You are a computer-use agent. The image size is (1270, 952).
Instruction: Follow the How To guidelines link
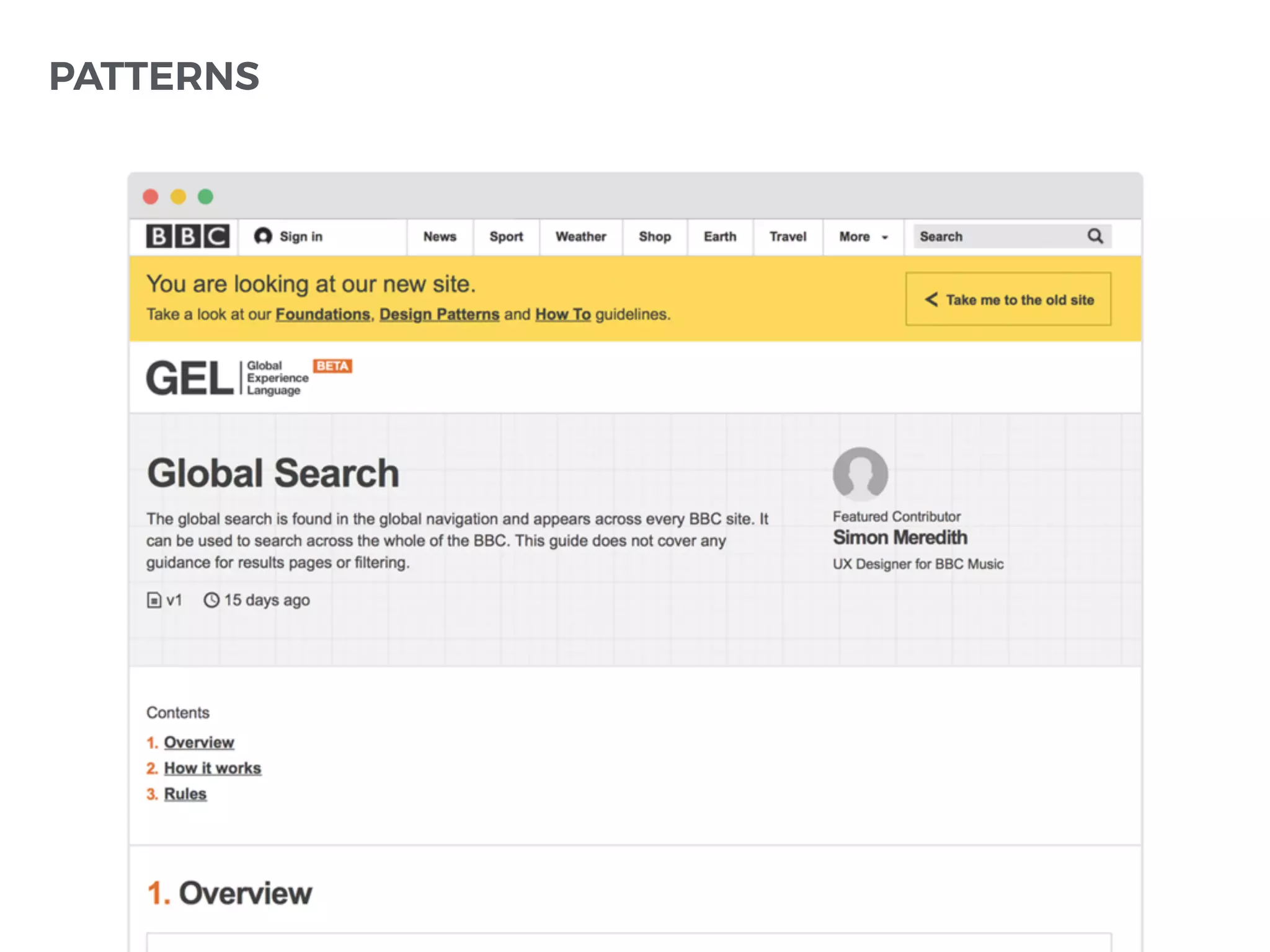[562, 314]
